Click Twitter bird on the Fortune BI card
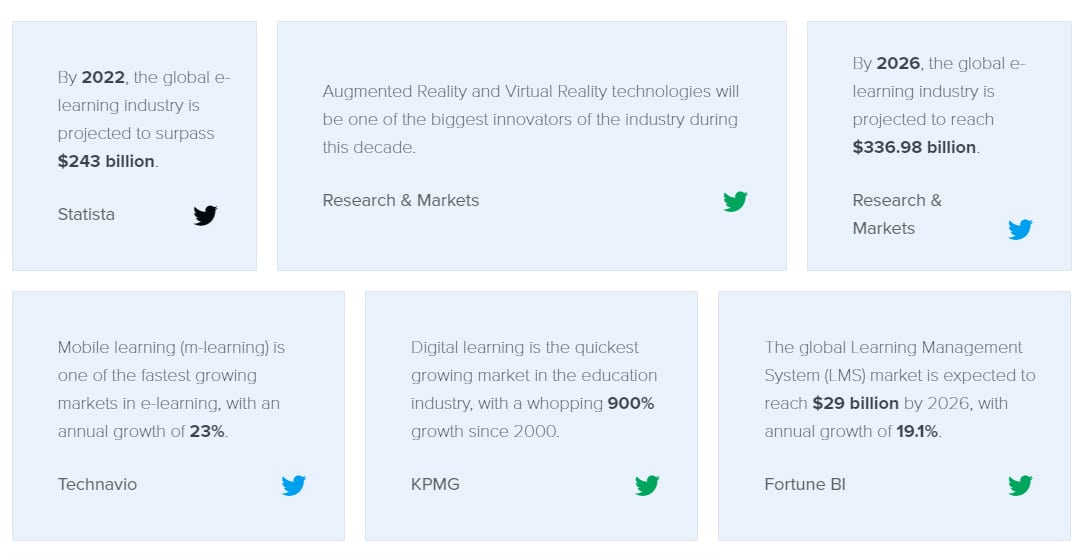This screenshot has height=557, width=1087. pos(1020,486)
